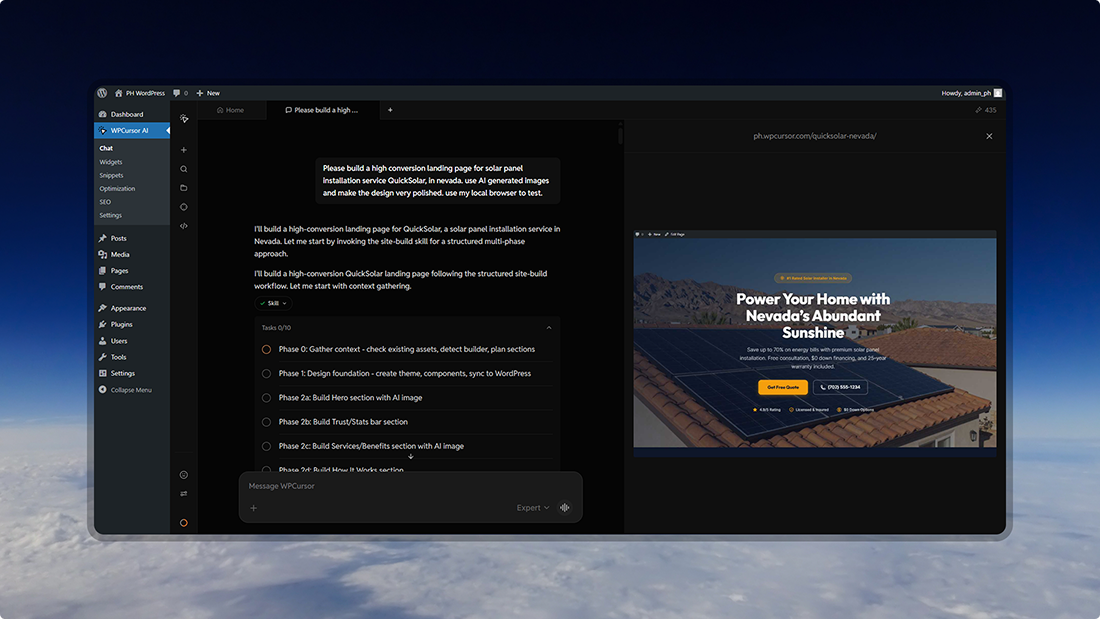1100x619 pixels.
Task: Open WPCursor settings gear at bottom strip
Action: 184,474
